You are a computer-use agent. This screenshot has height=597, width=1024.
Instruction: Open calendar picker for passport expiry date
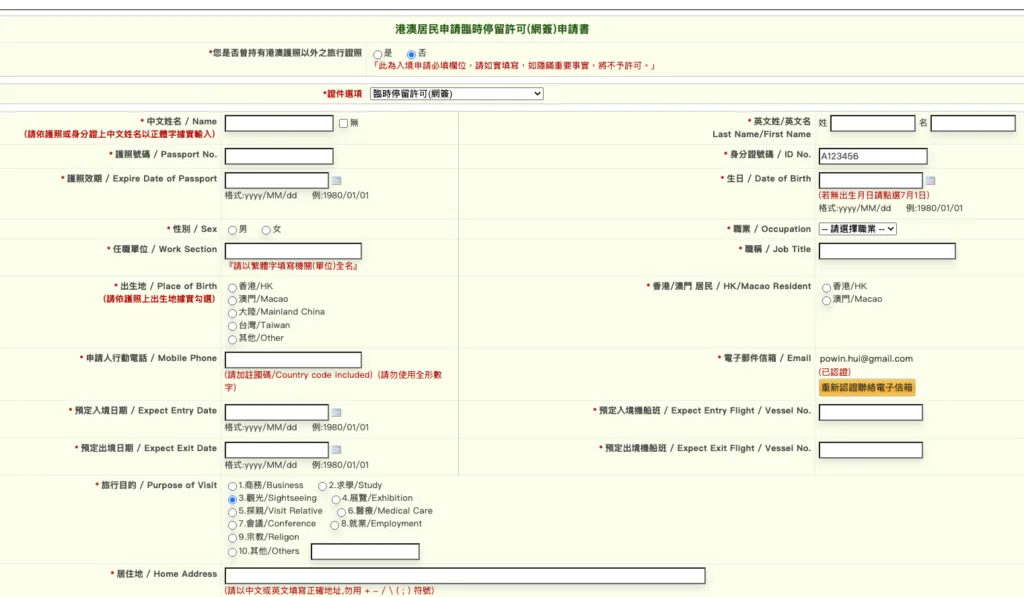(336, 181)
